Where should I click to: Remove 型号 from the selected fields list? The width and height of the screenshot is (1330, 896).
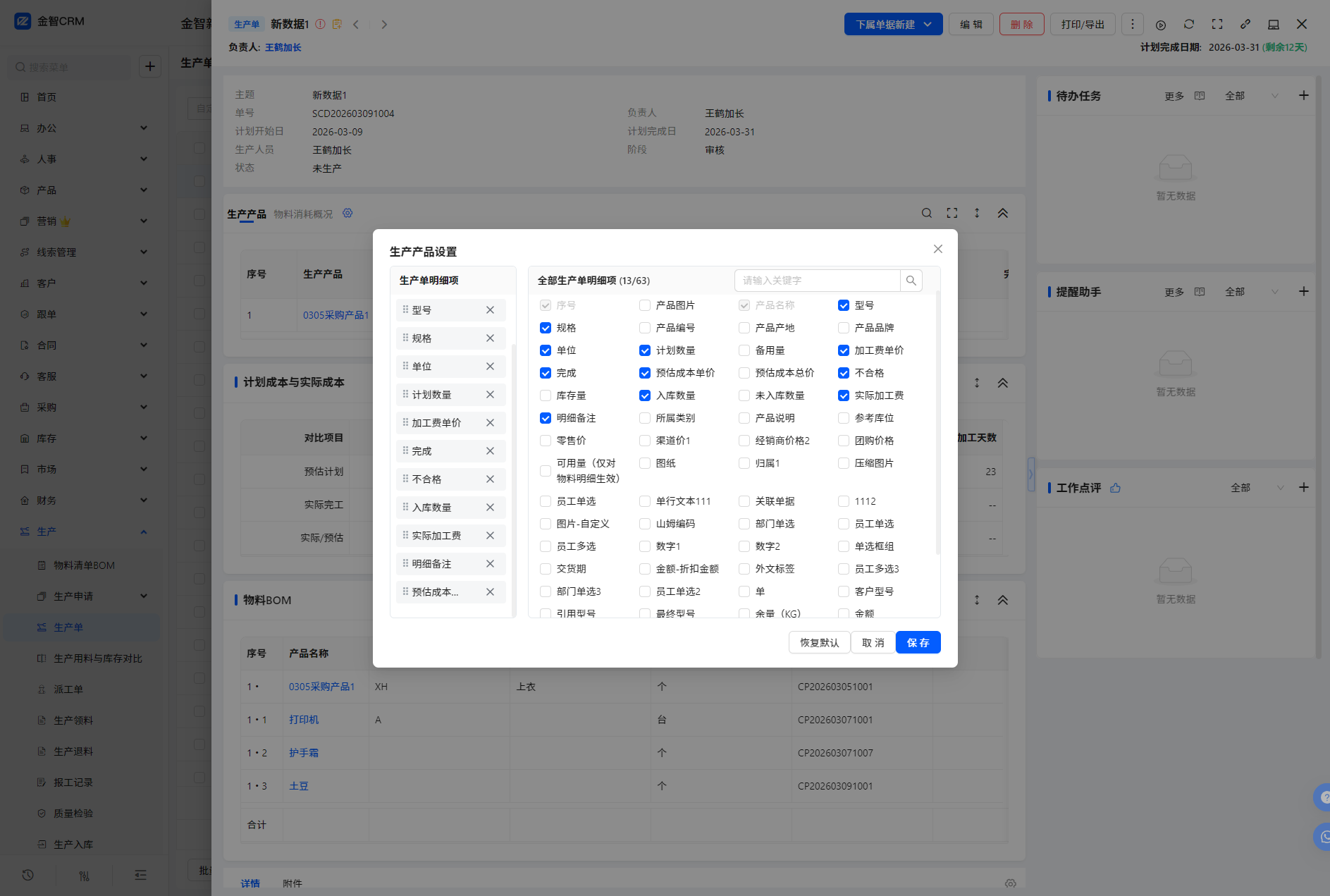[x=490, y=310]
